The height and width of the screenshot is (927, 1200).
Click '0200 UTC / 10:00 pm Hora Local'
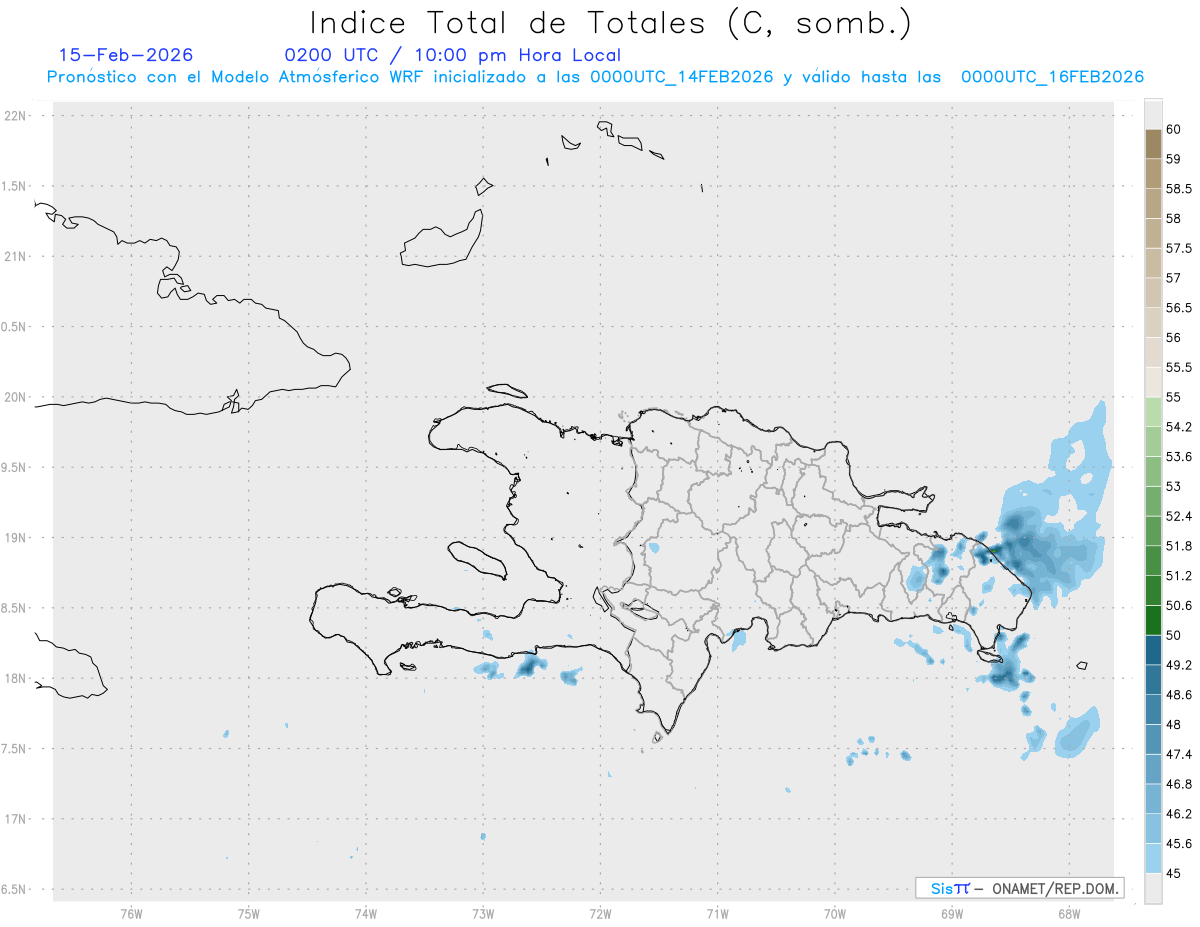pyautogui.click(x=453, y=55)
